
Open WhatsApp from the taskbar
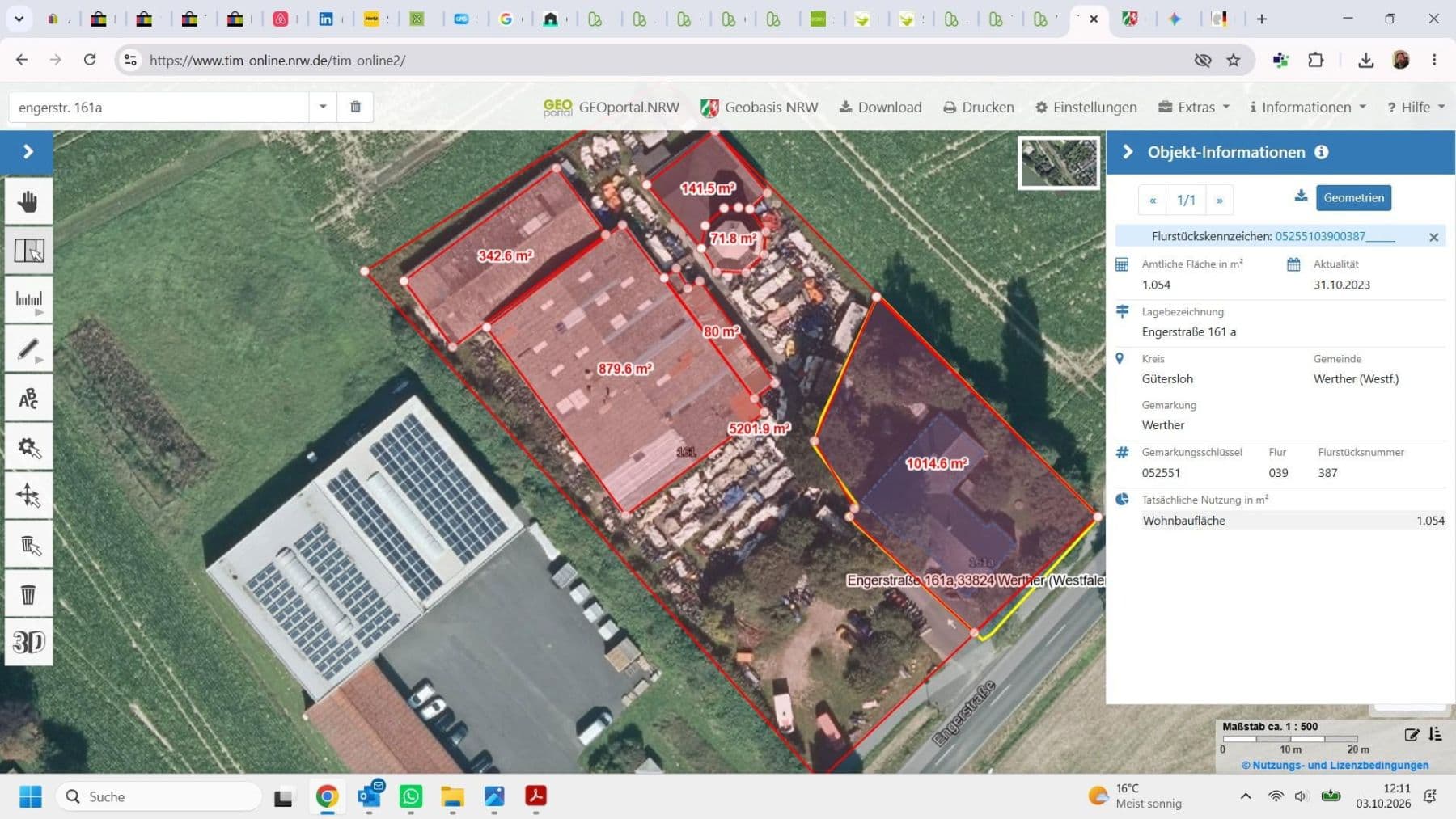pos(411,796)
